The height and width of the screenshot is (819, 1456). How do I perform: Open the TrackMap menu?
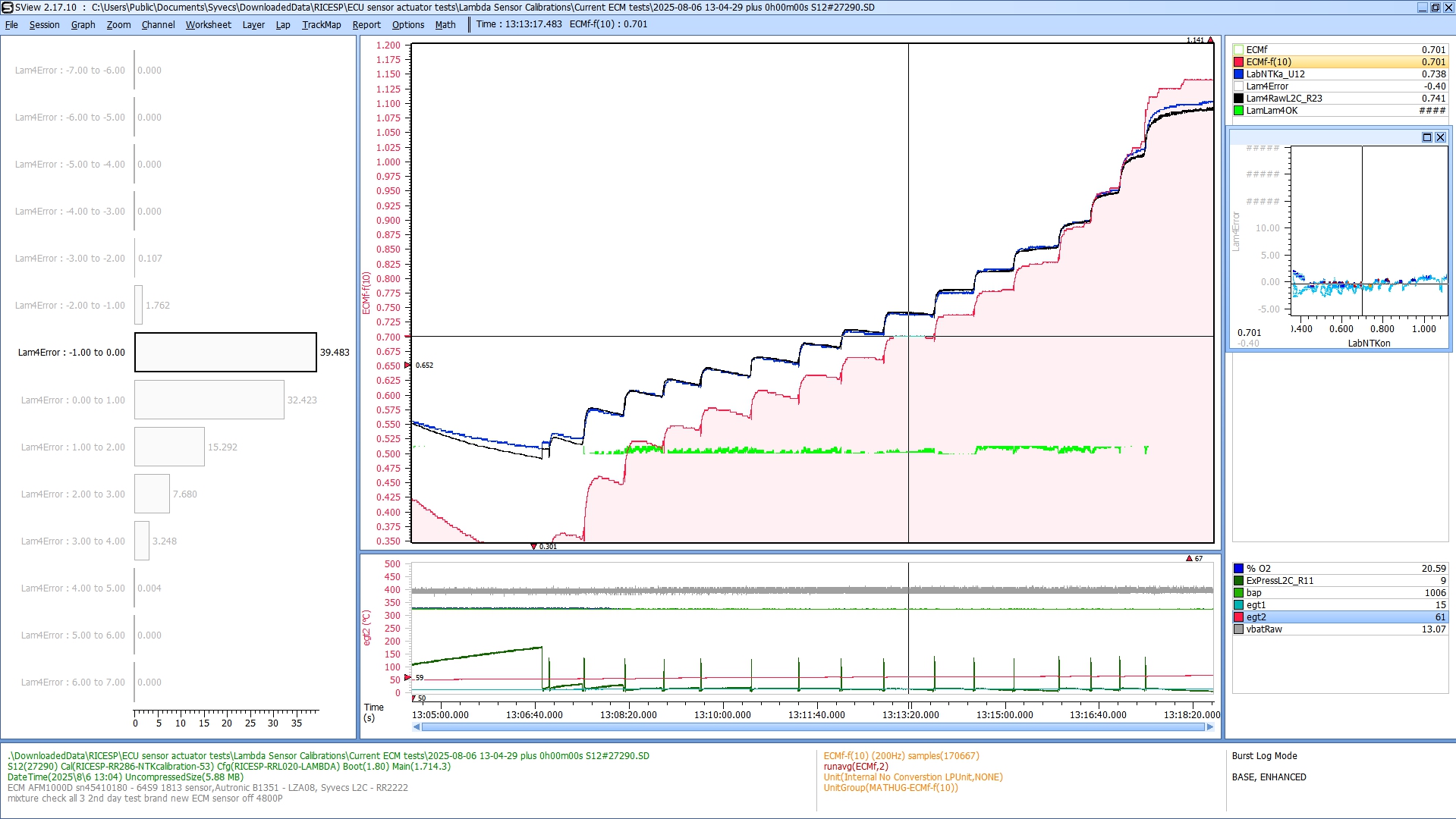(x=321, y=24)
